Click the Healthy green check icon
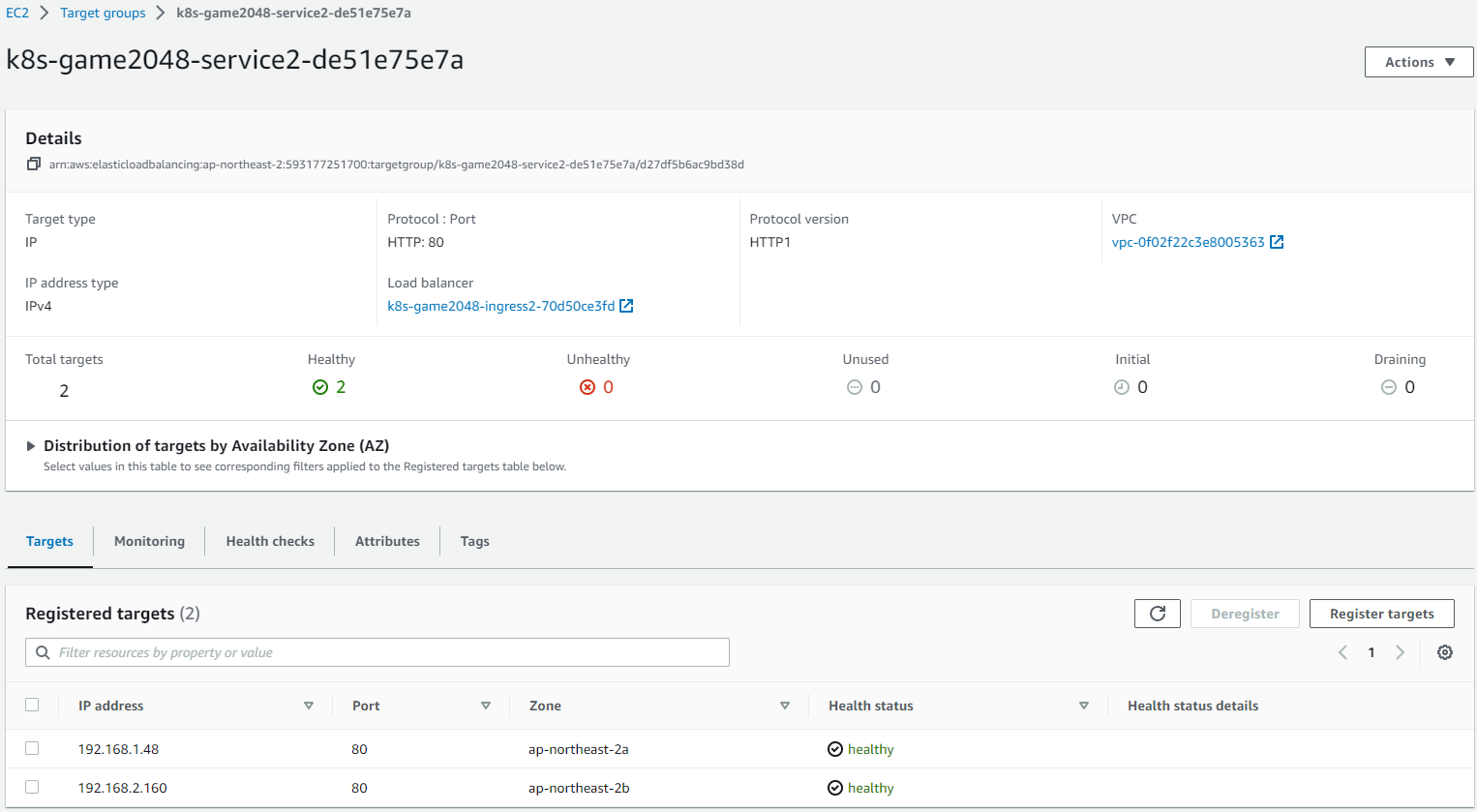 pyautogui.click(x=320, y=387)
